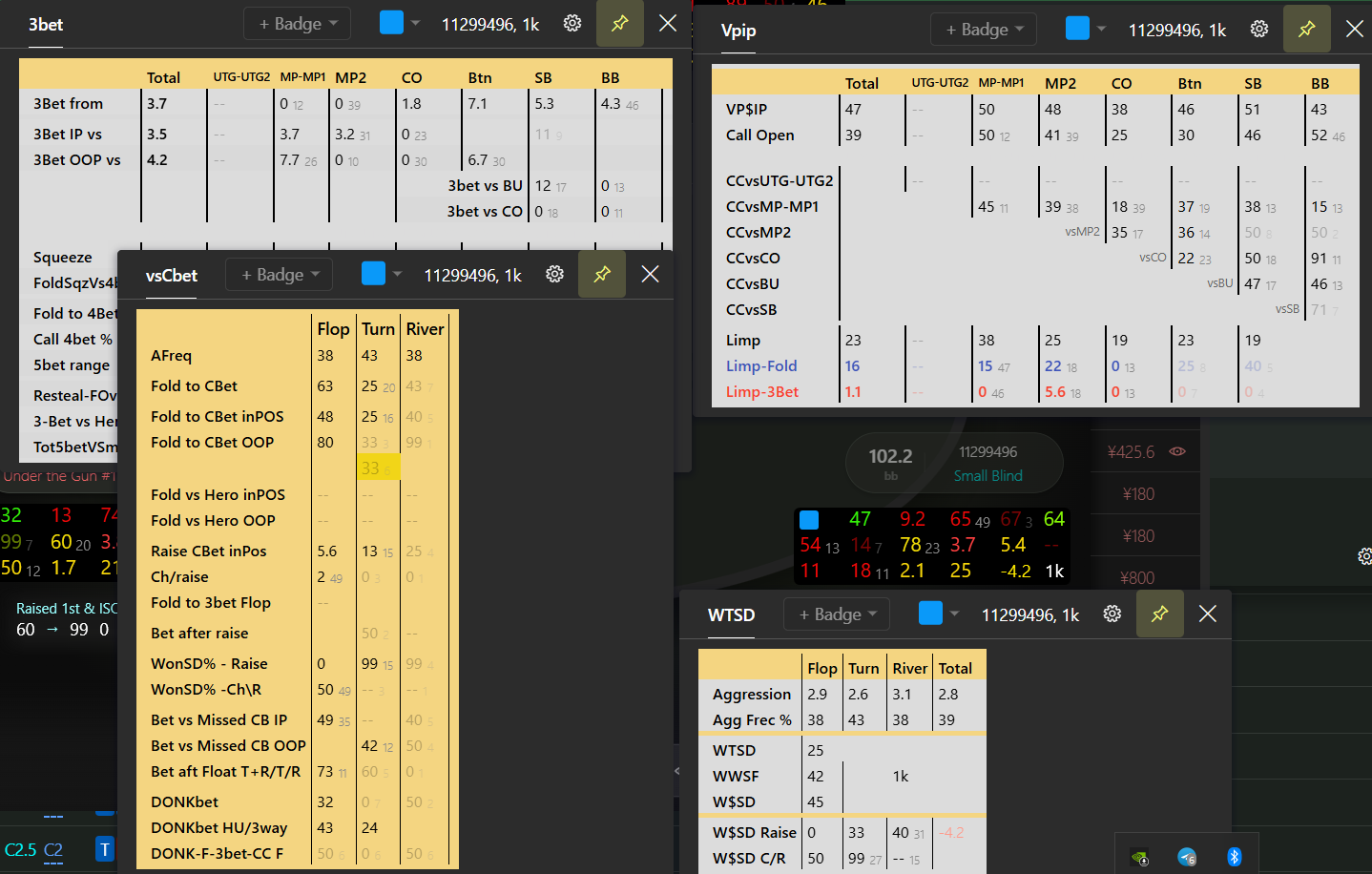
Task: Open settings gear in Vpip popup
Action: coord(1259,30)
